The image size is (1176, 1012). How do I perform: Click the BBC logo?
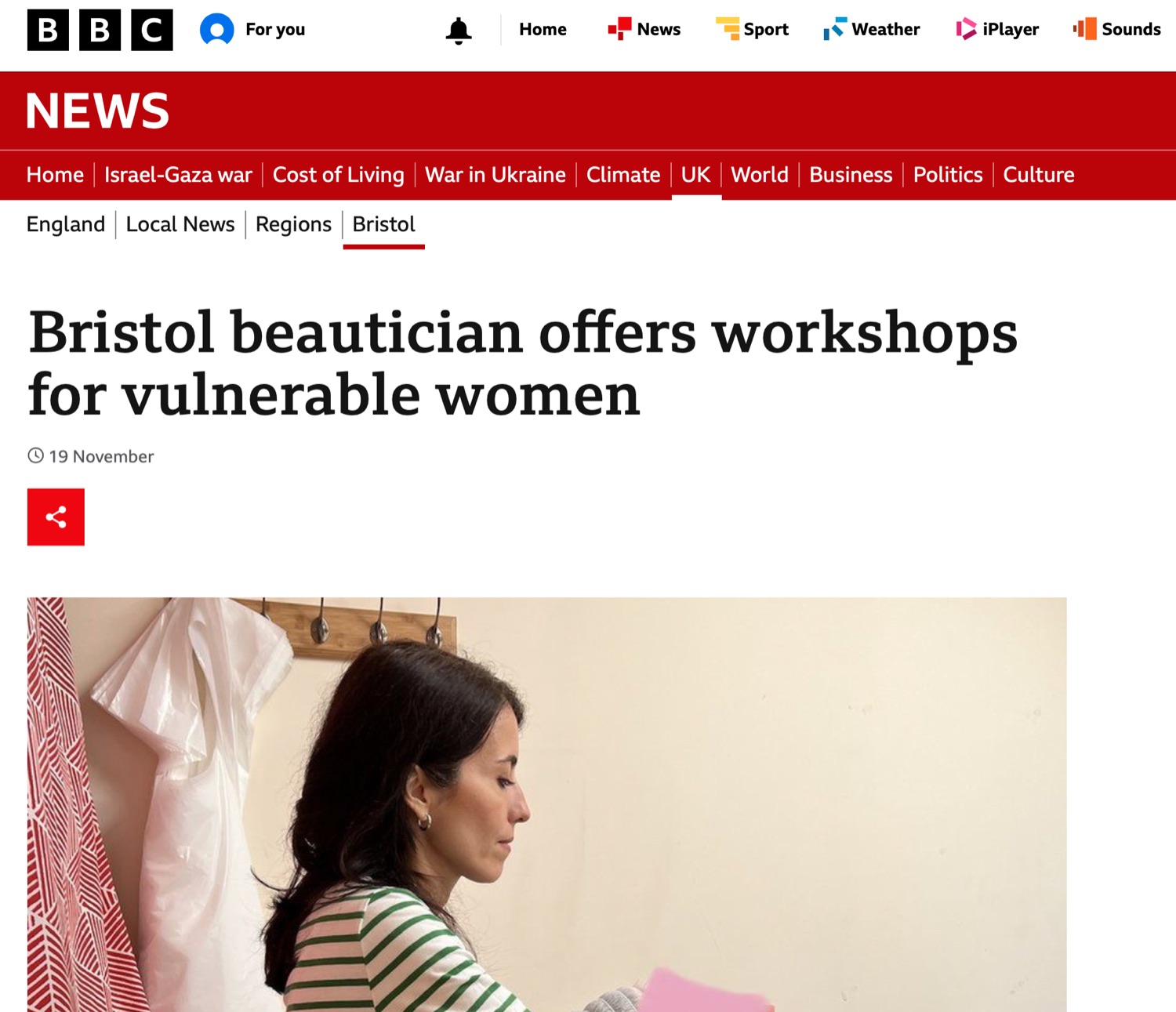pyautogui.click(x=100, y=30)
